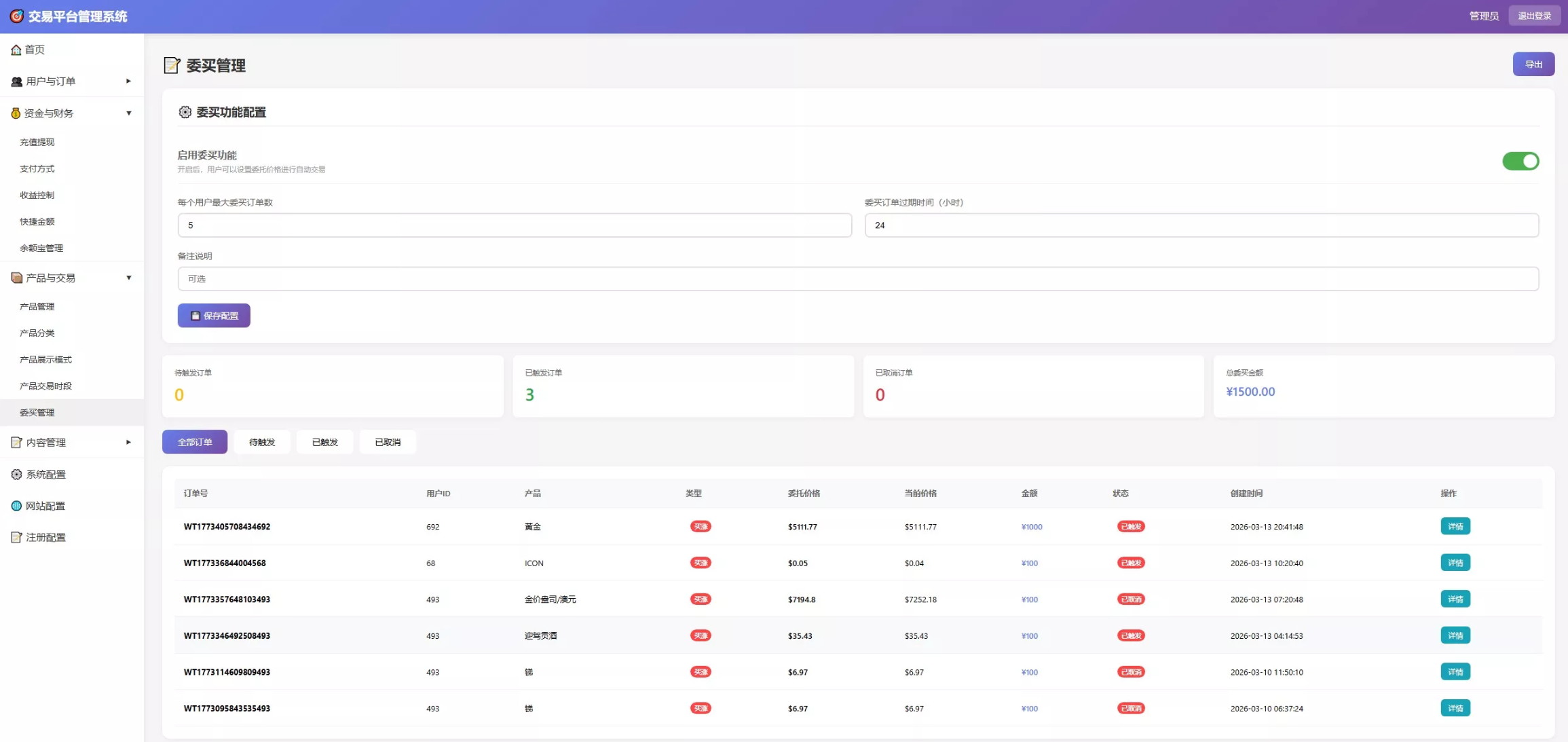Image resolution: width=1568 pixels, height=742 pixels.
Task: Switch to the 待触发 orders tab
Action: click(261, 442)
